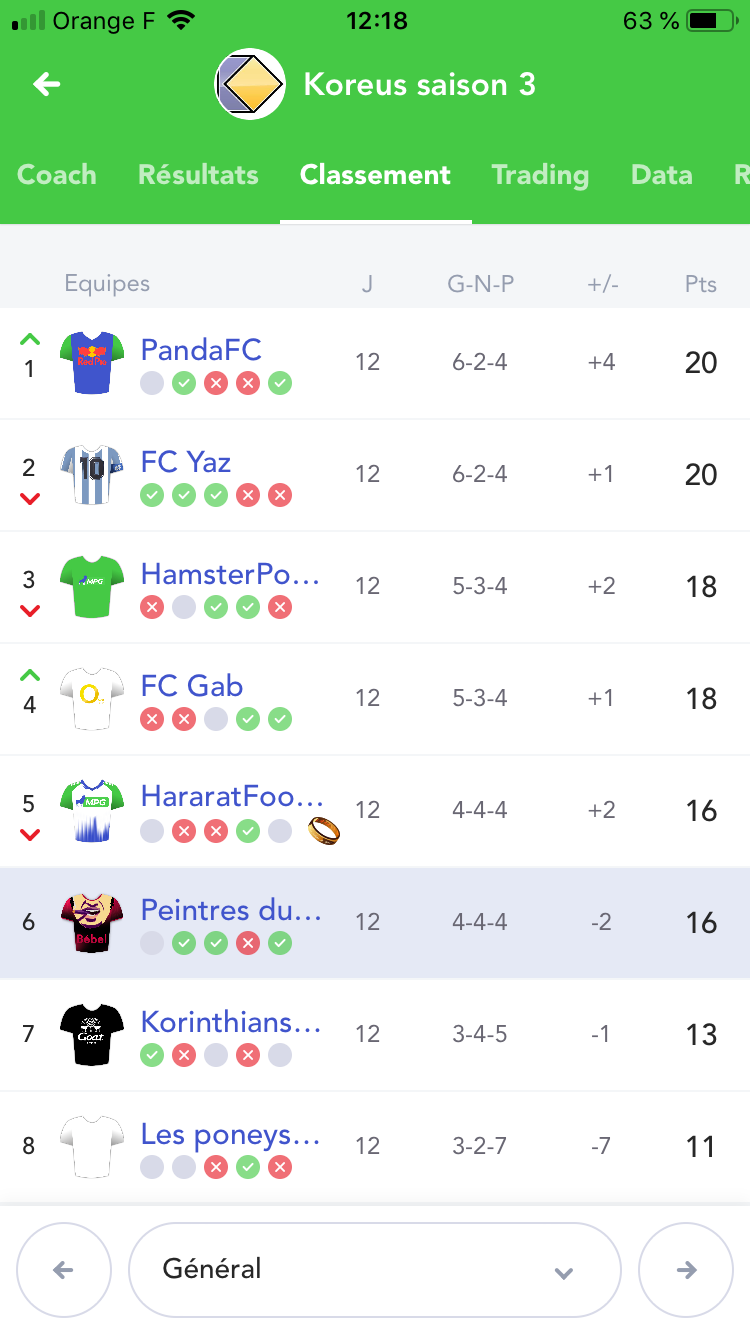The image size is (750, 1334).
Task: Open the FC Yaz team name link
Action: click(186, 462)
